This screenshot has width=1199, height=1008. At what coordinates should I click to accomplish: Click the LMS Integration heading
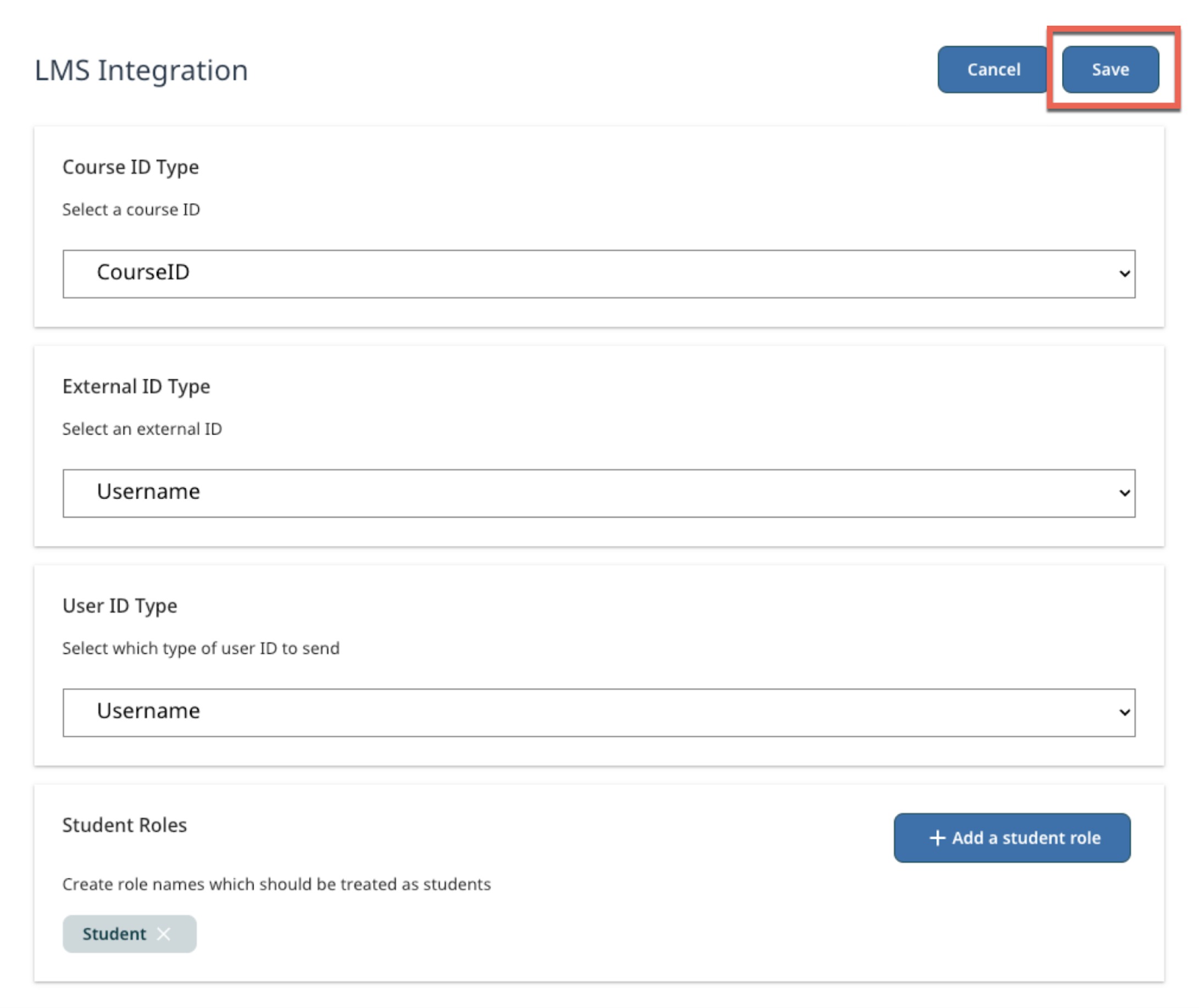(x=141, y=70)
